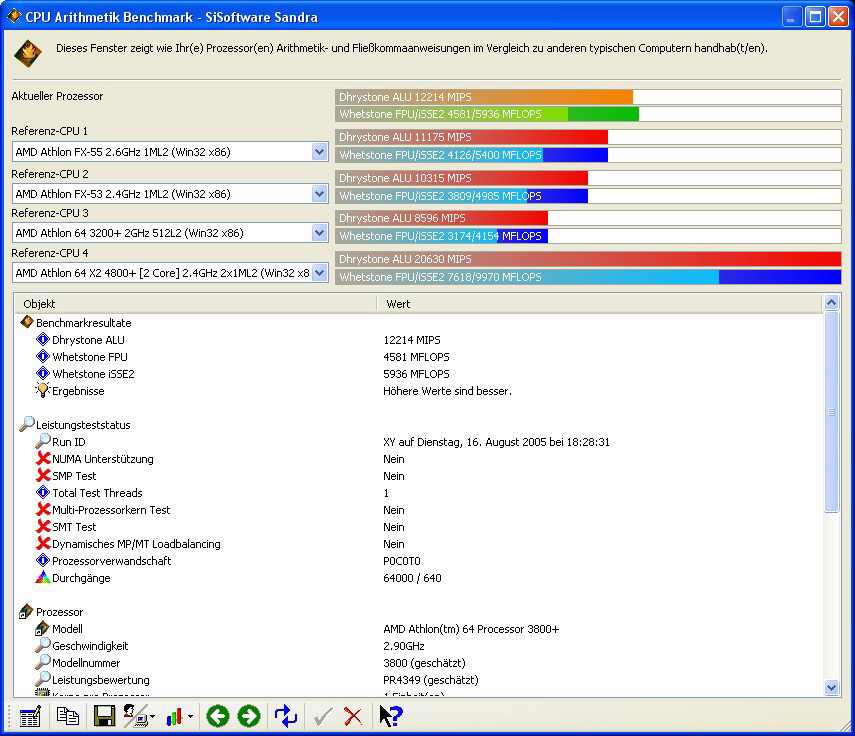Select the Dhrystone ALU result row
855x736 pixels.
(419, 340)
